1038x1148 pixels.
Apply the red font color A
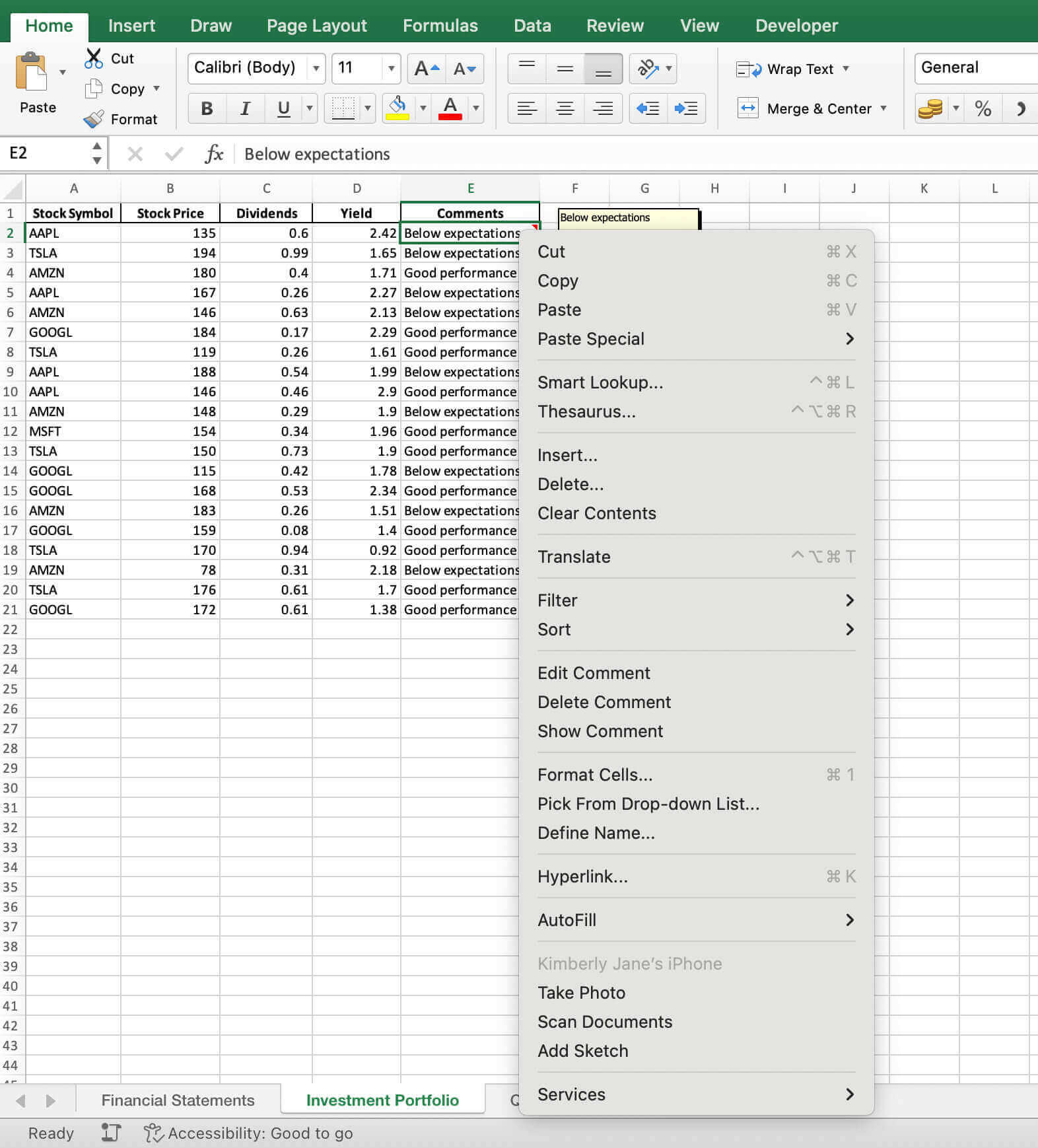coord(450,108)
